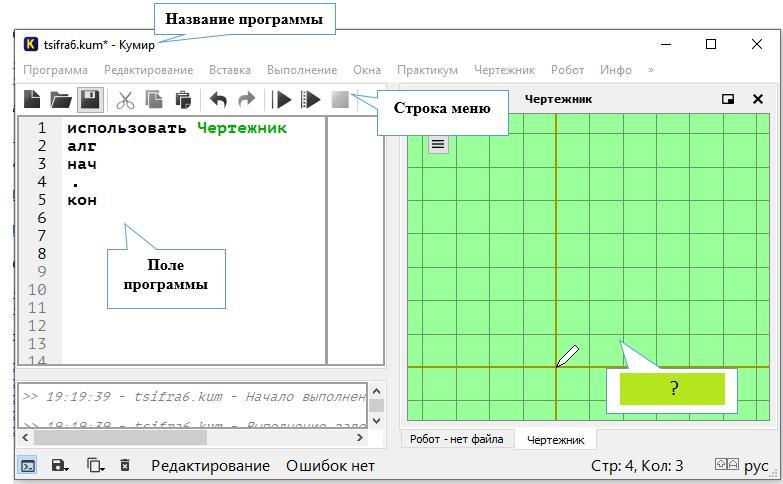Screen dimensions: 783x484
Task: Click the pen cursor on the drawing field
Action: (567, 356)
